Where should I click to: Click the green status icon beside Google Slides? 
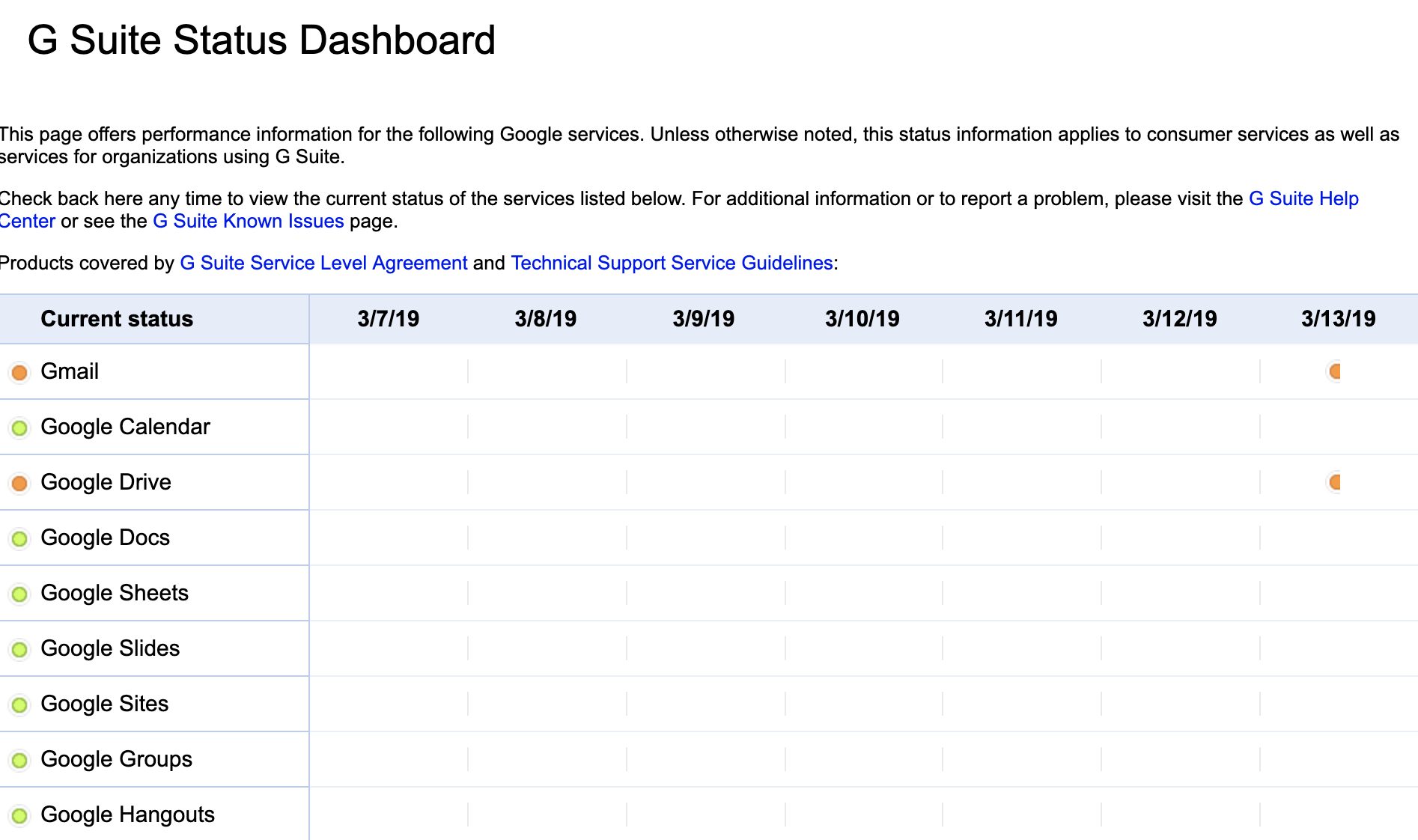tap(19, 649)
